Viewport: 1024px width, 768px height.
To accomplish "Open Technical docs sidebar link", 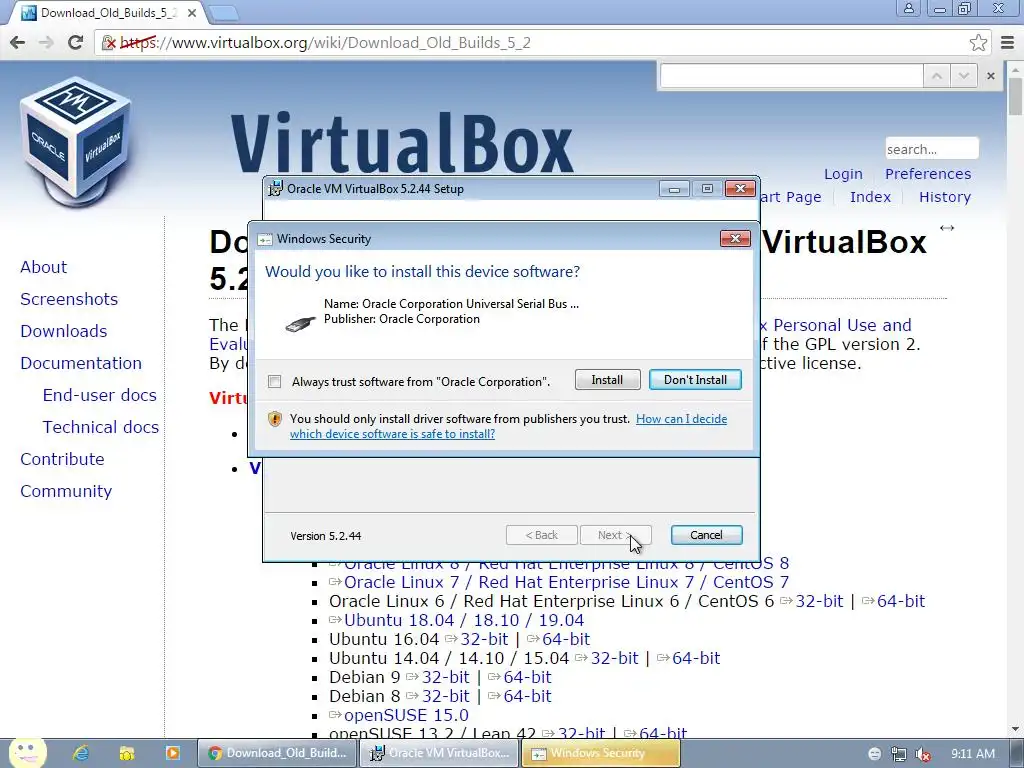I will point(101,427).
